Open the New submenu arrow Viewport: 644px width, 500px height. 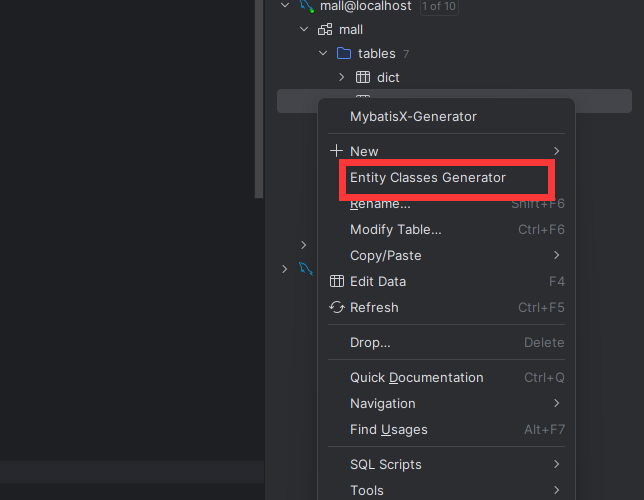[x=556, y=151]
